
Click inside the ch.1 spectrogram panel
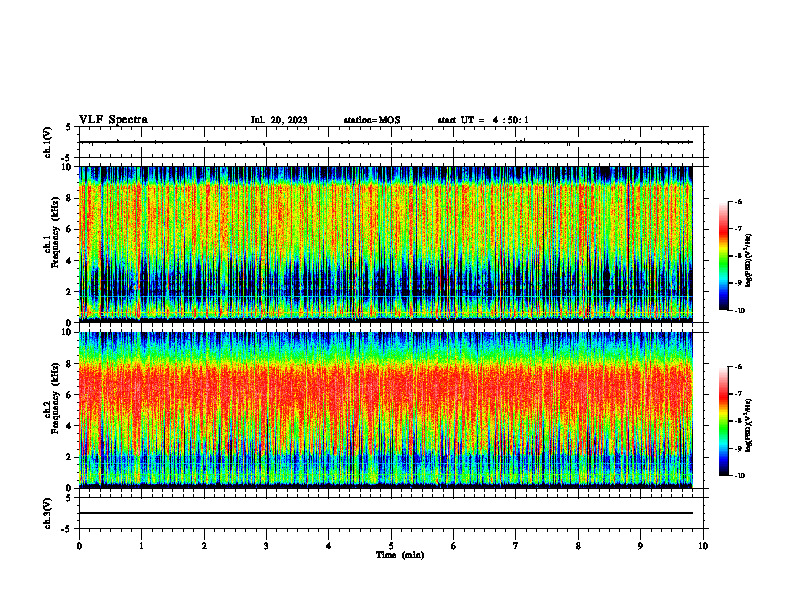point(386,244)
